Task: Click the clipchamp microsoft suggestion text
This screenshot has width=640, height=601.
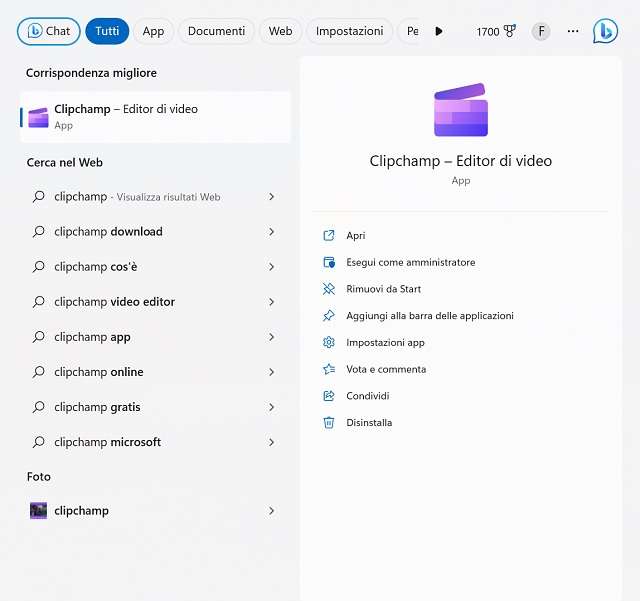Action: (107, 442)
